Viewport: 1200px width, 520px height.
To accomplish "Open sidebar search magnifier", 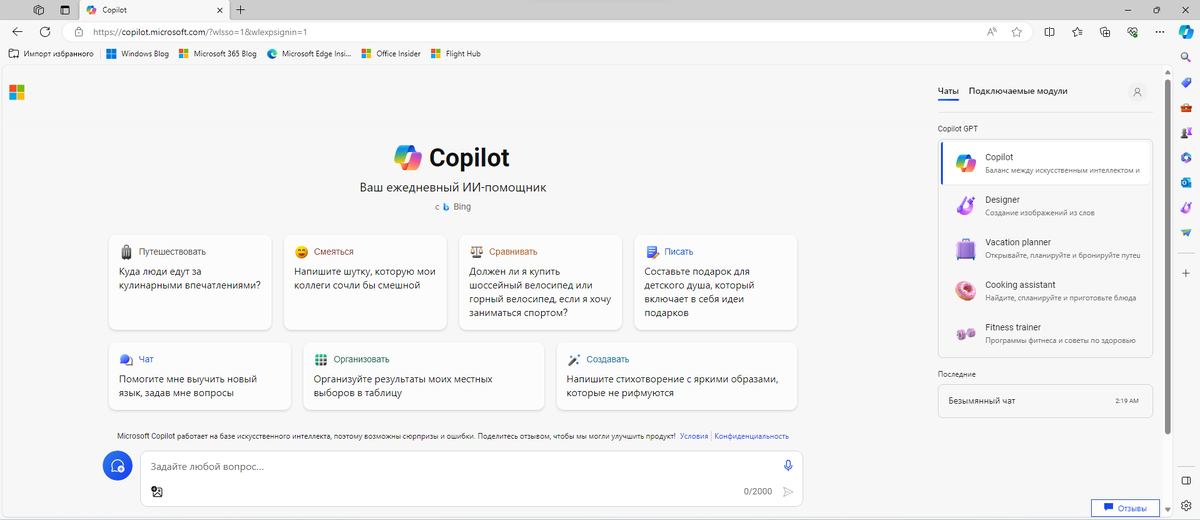I will [x=1186, y=58].
